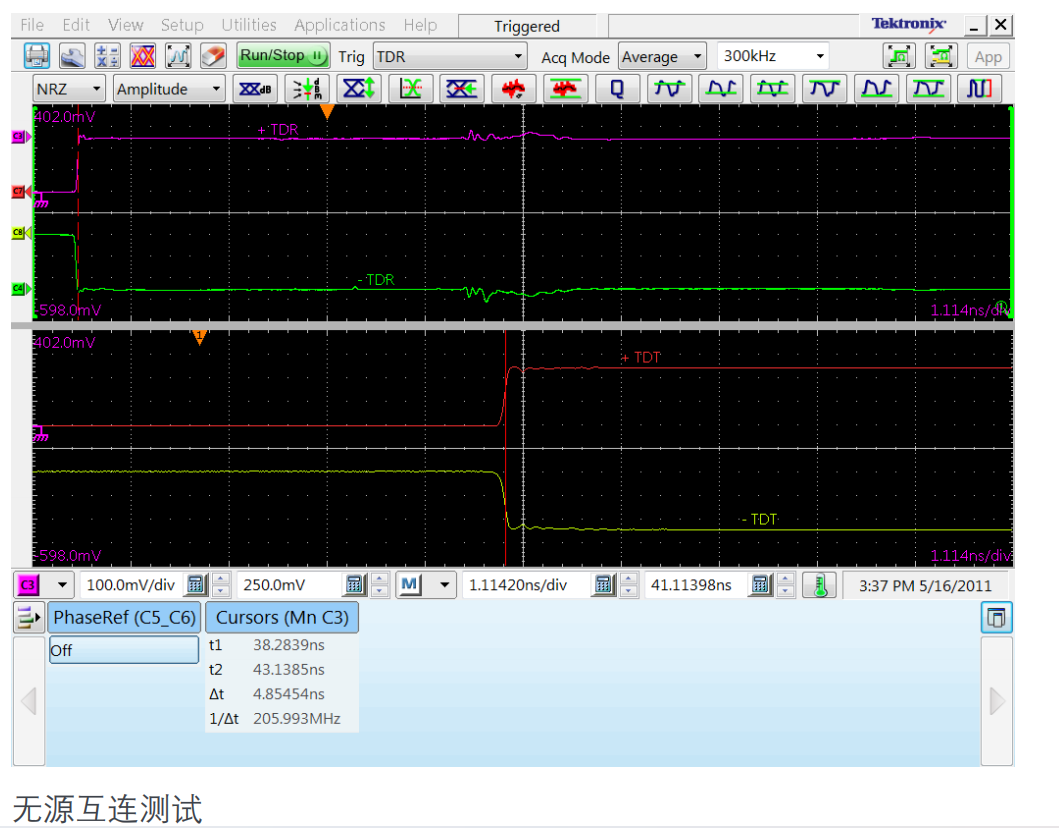Image resolution: width=1059 pixels, height=828 pixels.
Task: Select the Q factor measurement icon
Action: point(617,89)
